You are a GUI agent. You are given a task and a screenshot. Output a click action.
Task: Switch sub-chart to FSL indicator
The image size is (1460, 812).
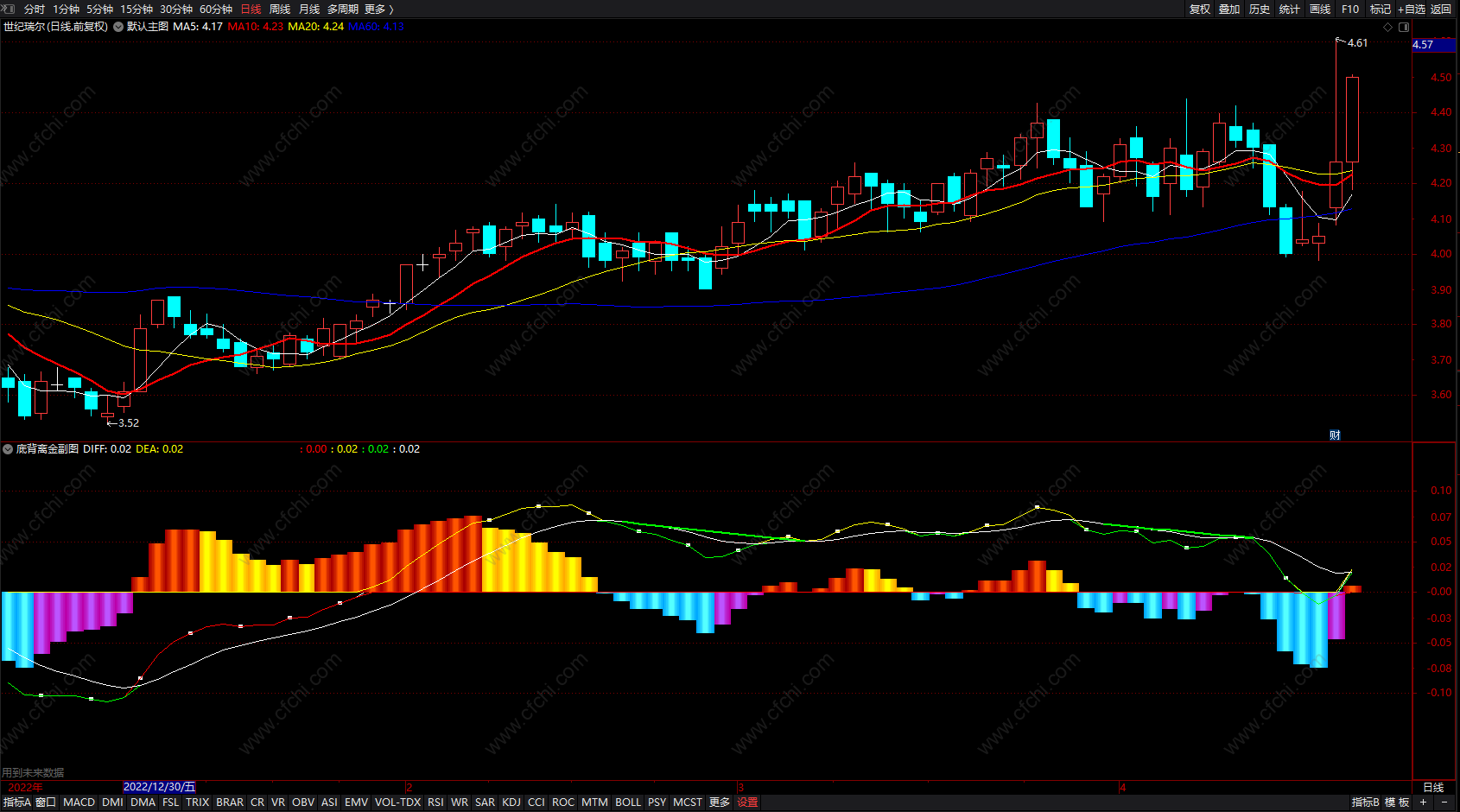click(171, 802)
